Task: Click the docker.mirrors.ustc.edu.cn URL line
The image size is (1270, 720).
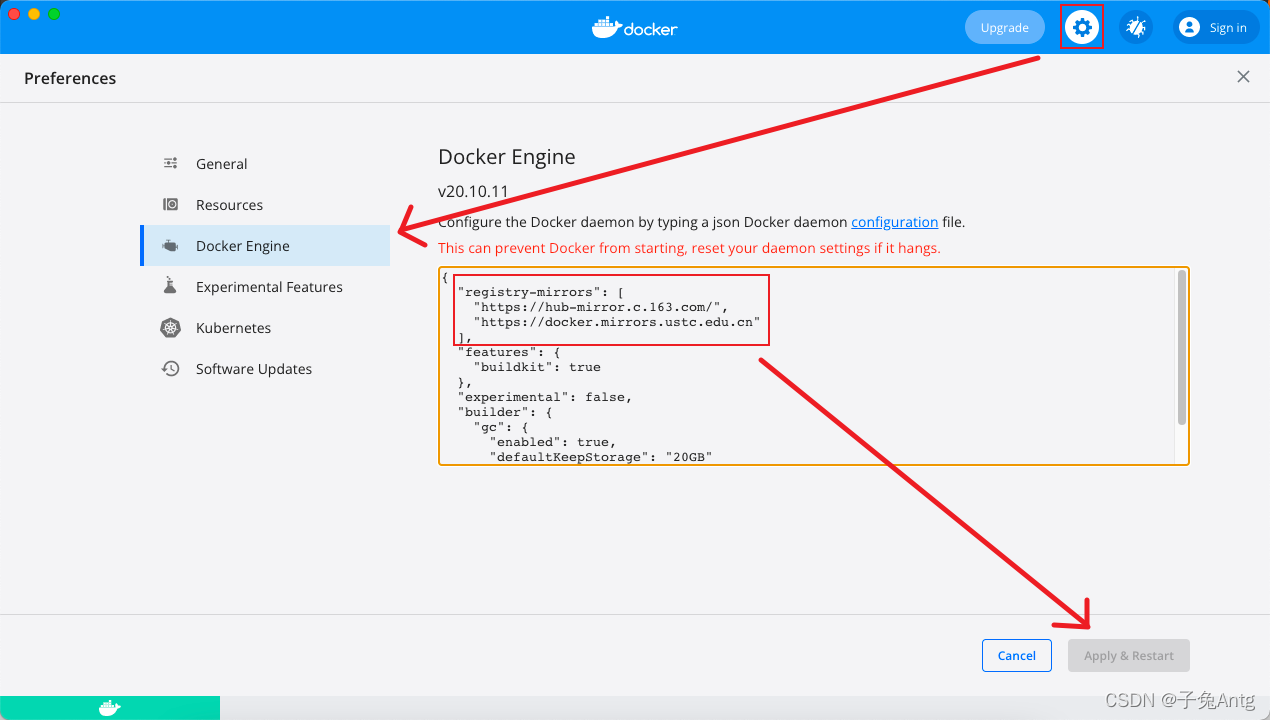Action: (x=617, y=322)
